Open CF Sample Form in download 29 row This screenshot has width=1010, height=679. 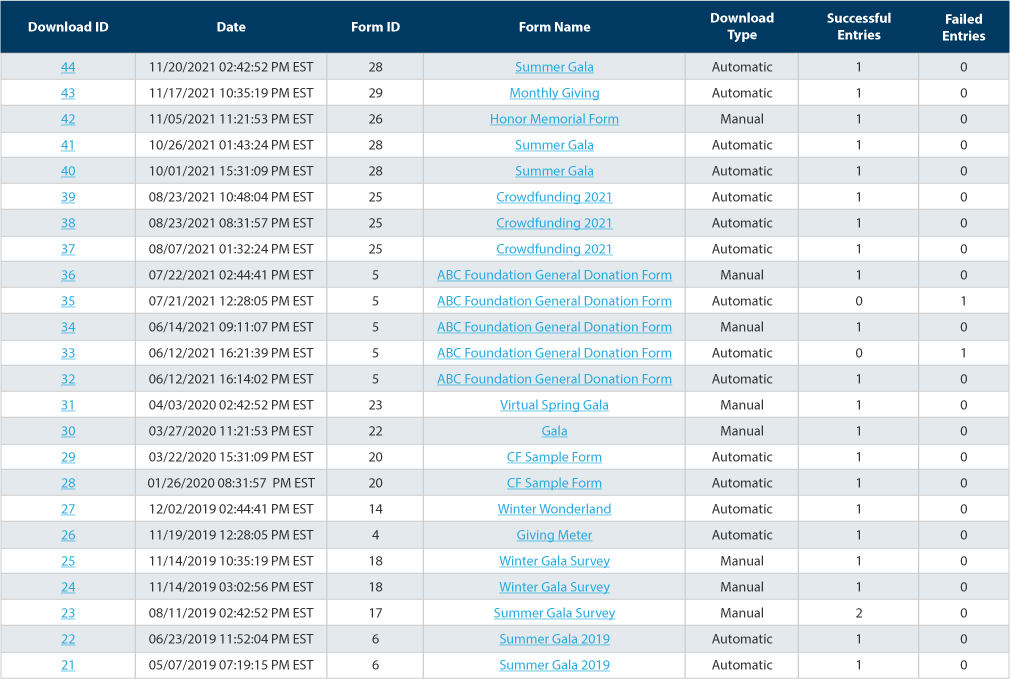pos(554,457)
